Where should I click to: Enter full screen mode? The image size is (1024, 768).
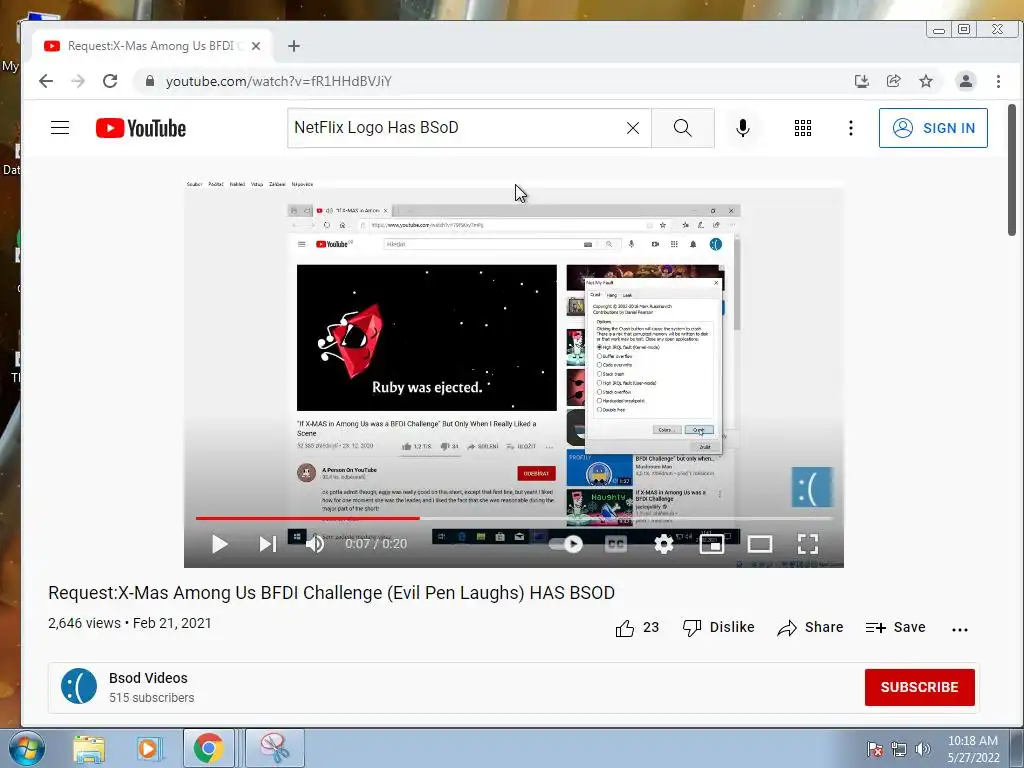pos(808,544)
